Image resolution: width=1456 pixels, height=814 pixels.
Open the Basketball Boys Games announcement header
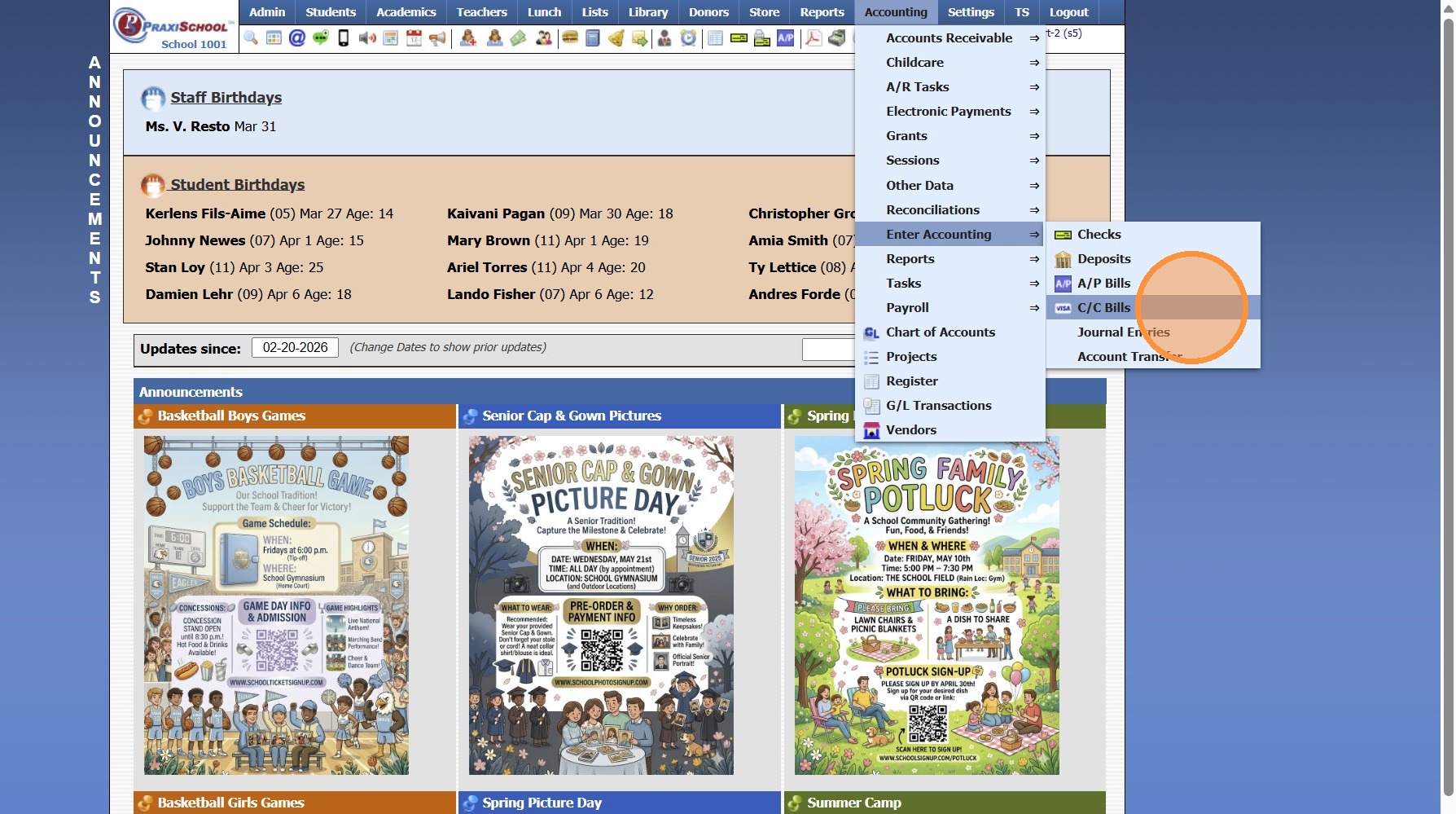(296, 416)
